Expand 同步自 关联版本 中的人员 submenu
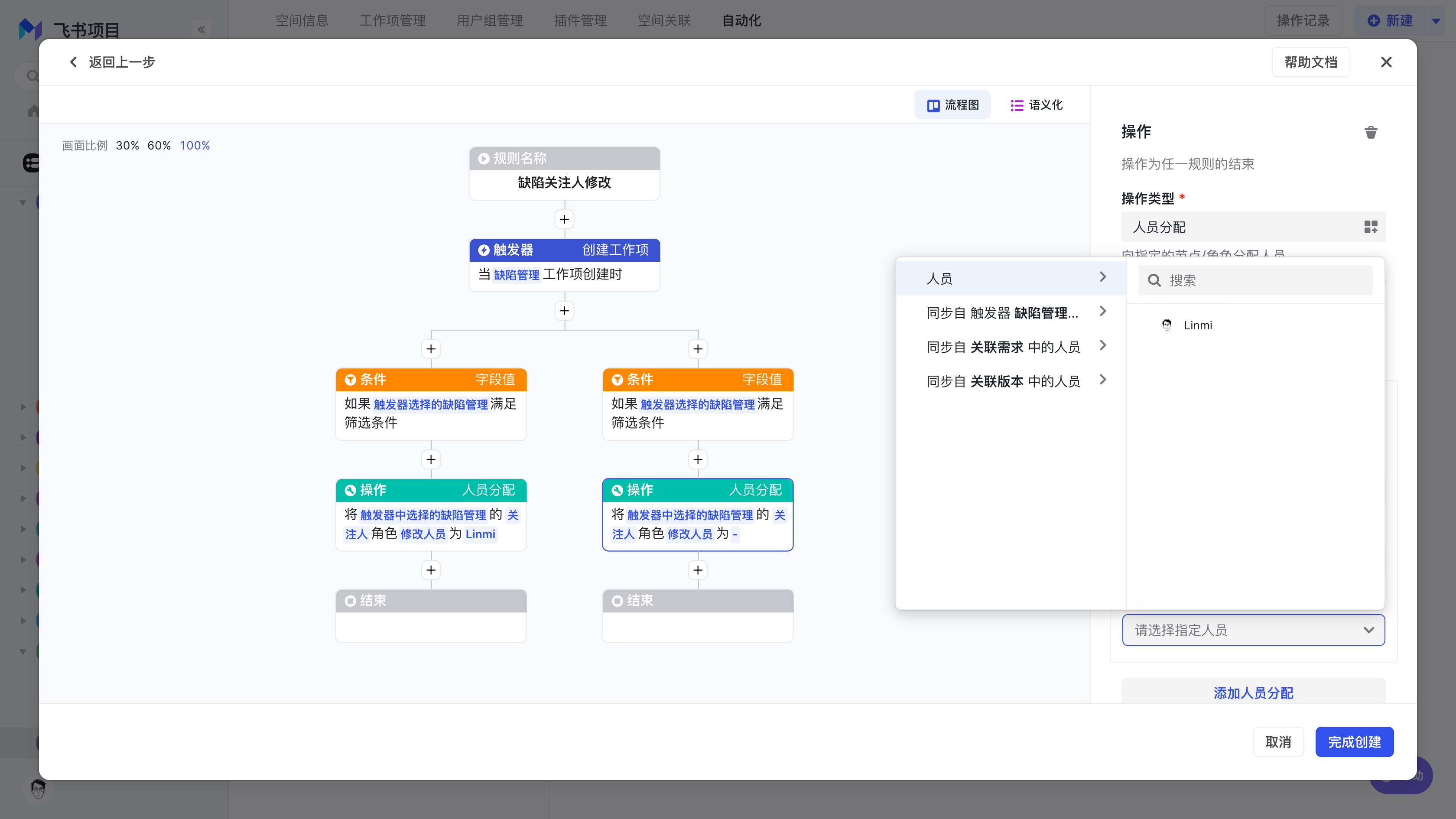Screen dimensions: 1456x819 (1011, 381)
